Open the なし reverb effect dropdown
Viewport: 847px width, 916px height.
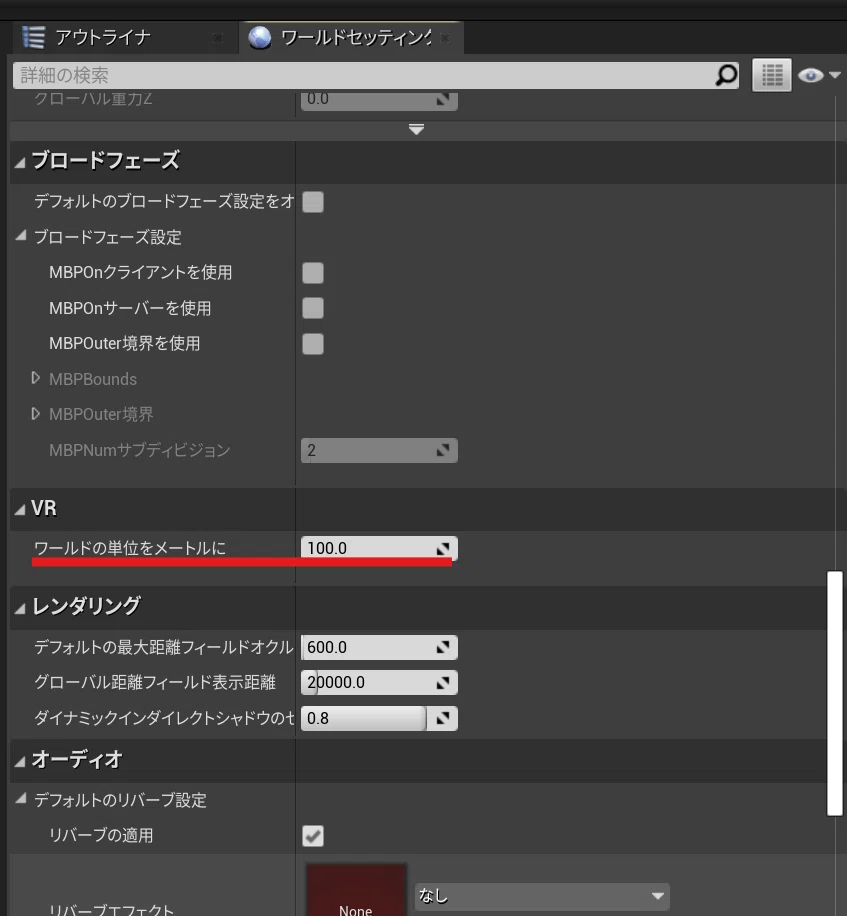click(x=542, y=896)
